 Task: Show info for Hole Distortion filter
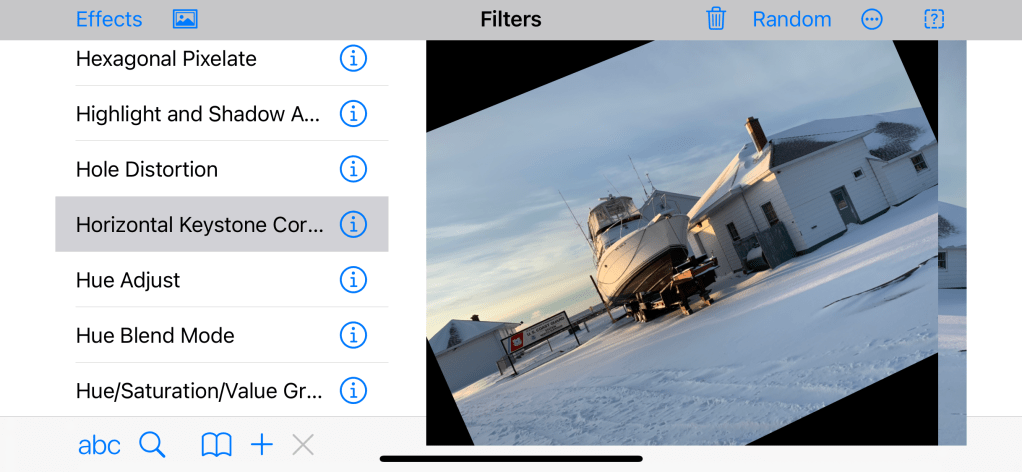(353, 170)
